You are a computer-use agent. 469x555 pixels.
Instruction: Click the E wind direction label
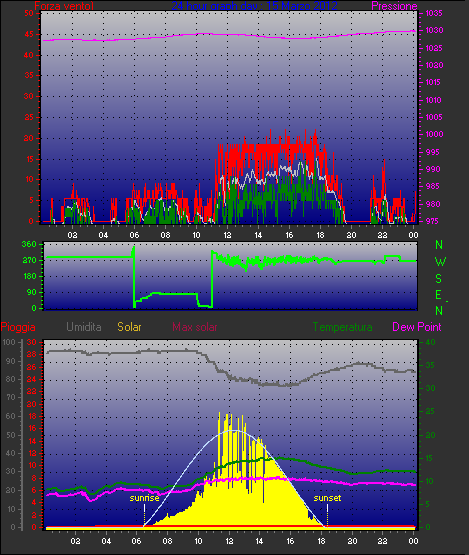coord(439,294)
